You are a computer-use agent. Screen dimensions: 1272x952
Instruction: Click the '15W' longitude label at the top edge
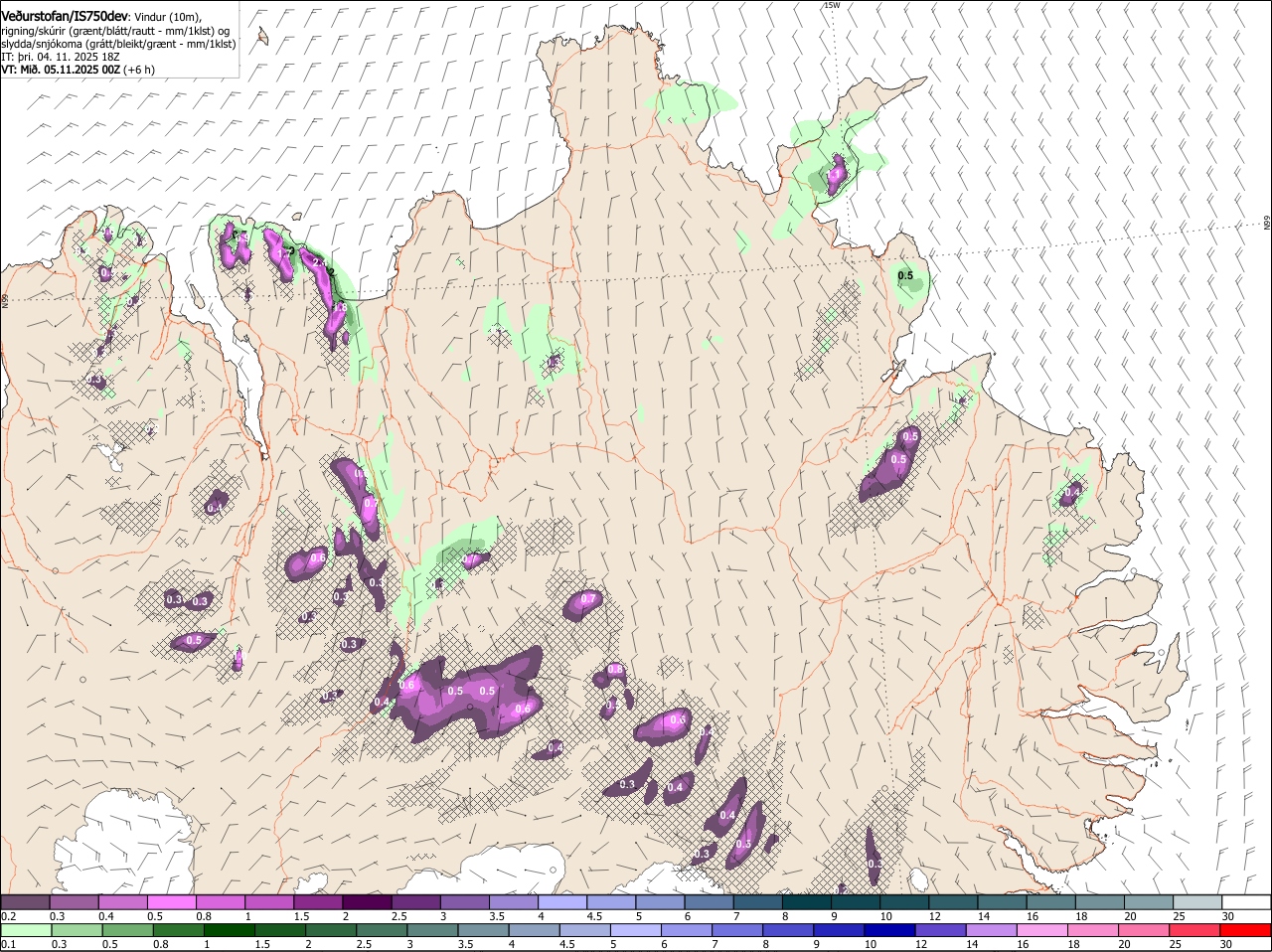point(832,6)
